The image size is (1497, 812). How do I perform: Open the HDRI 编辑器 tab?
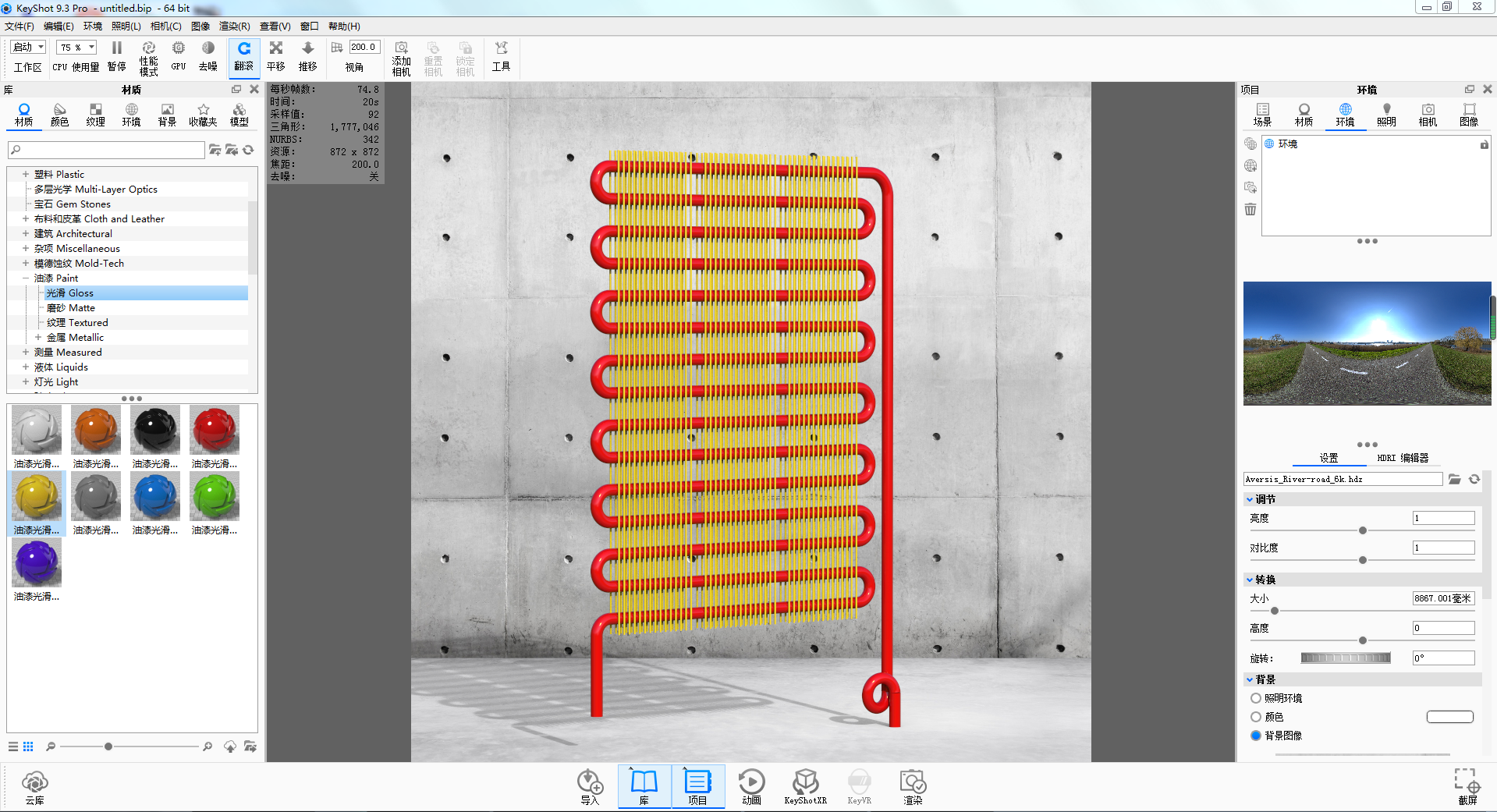(x=1403, y=458)
